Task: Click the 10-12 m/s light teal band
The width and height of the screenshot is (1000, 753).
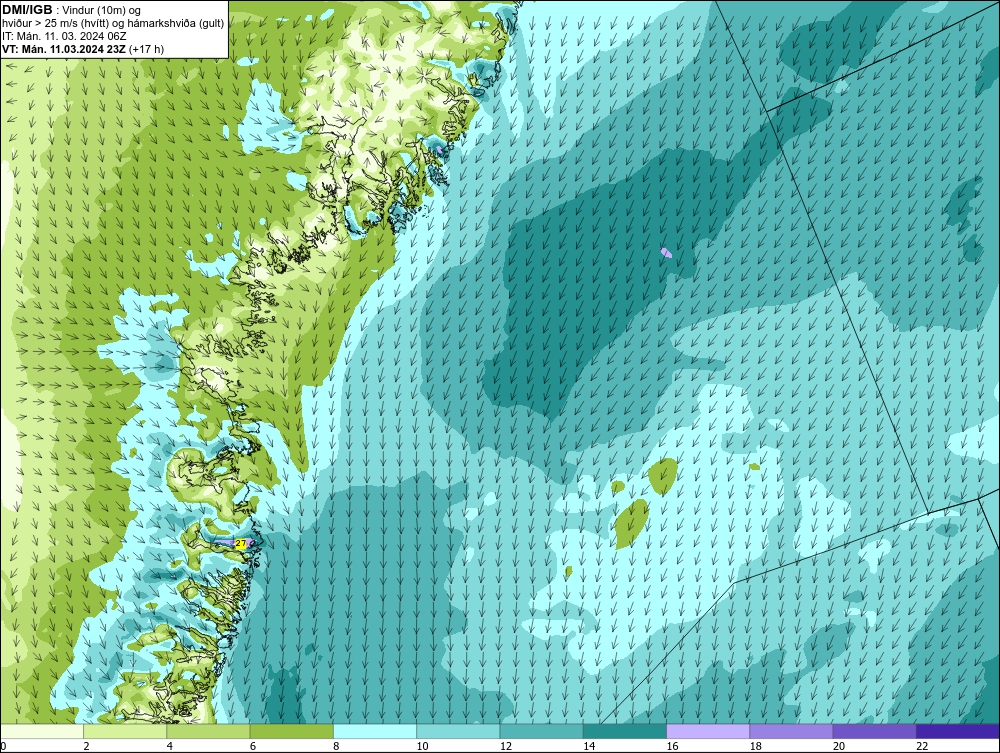Action: pos(458,731)
